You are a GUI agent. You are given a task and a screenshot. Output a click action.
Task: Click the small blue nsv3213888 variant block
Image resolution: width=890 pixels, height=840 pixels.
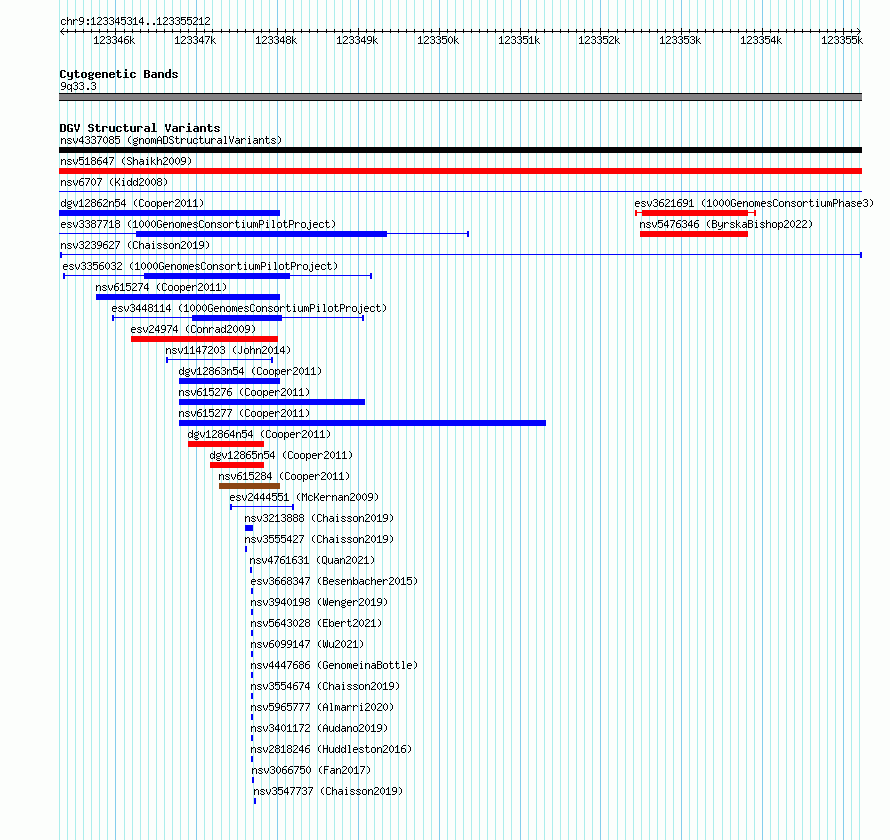coord(249,528)
